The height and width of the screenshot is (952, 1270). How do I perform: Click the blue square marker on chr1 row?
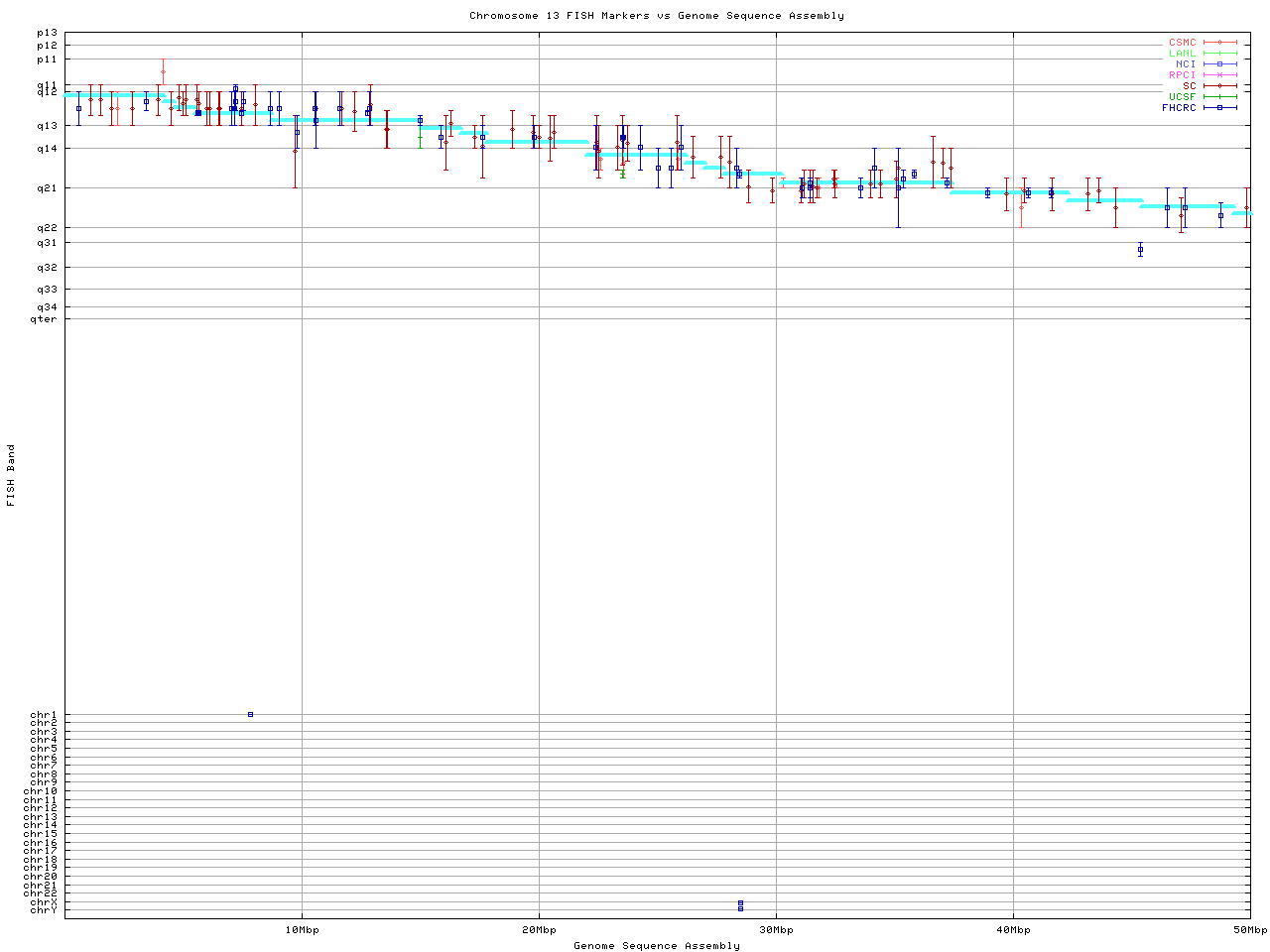[x=250, y=714]
